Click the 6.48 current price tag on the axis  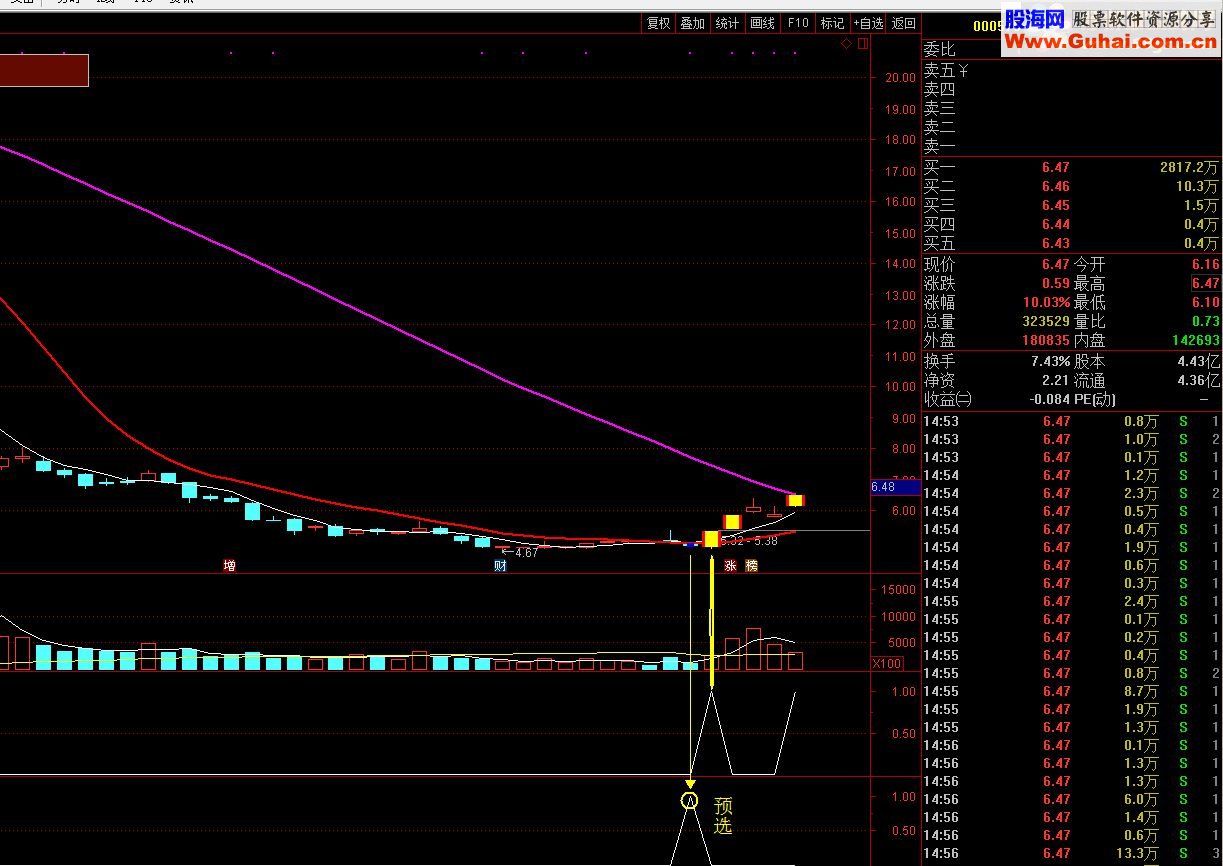(x=895, y=487)
